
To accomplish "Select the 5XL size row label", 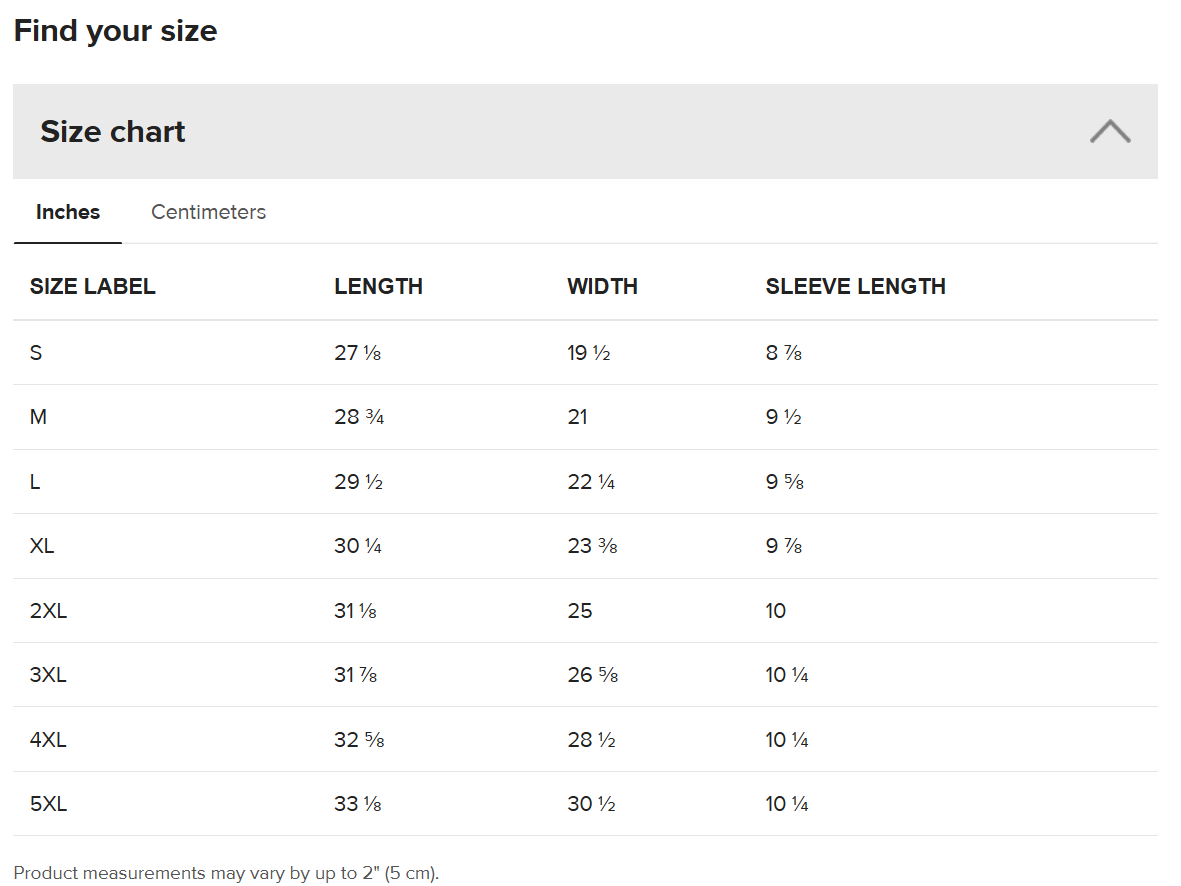I will [48, 803].
